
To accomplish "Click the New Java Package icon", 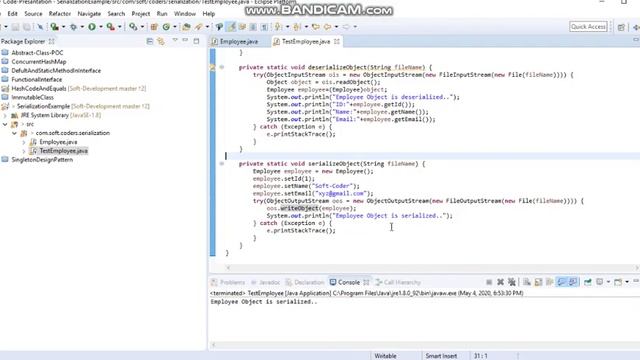I will [154, 27].
